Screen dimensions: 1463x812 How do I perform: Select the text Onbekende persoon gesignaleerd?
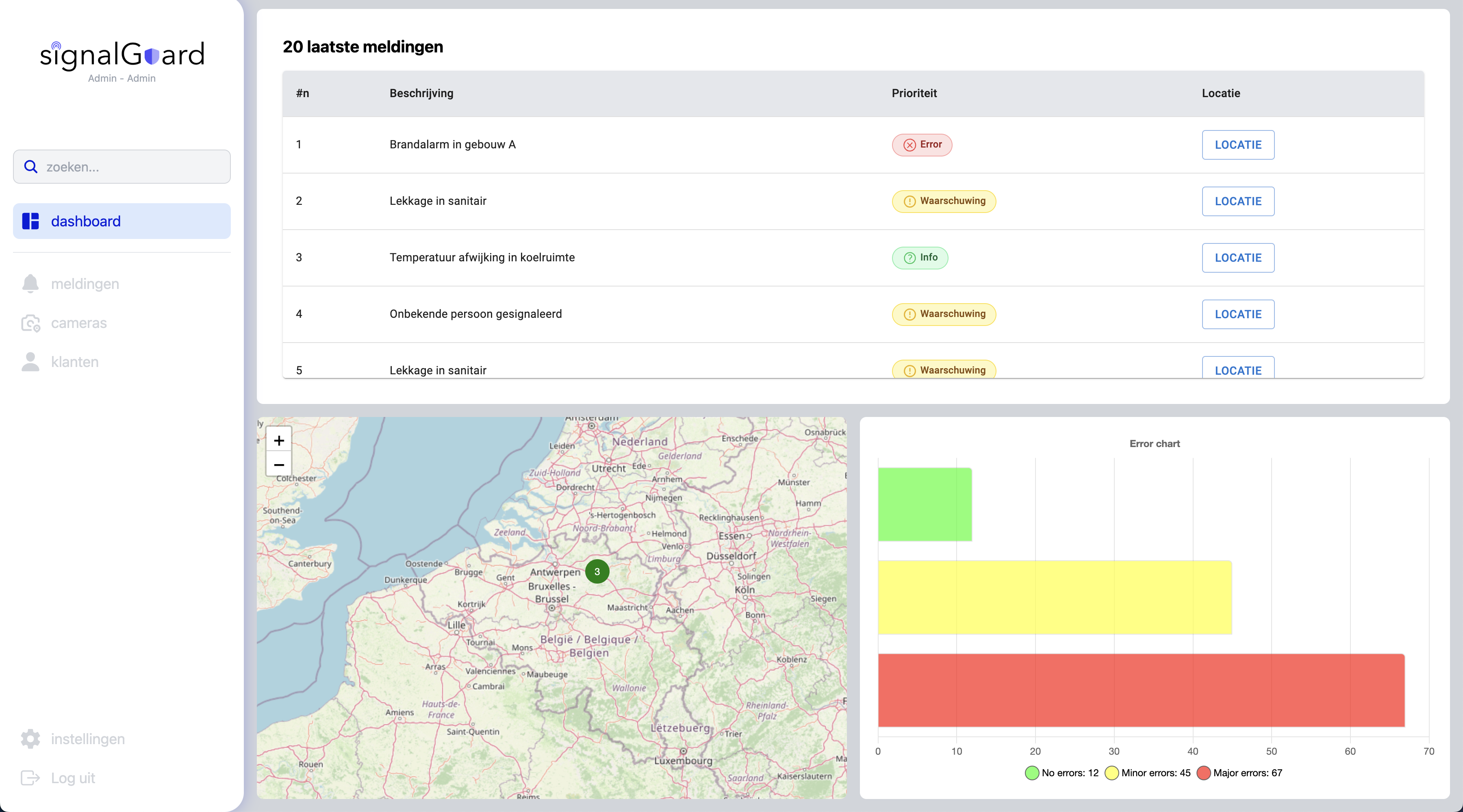click(475, 313)
